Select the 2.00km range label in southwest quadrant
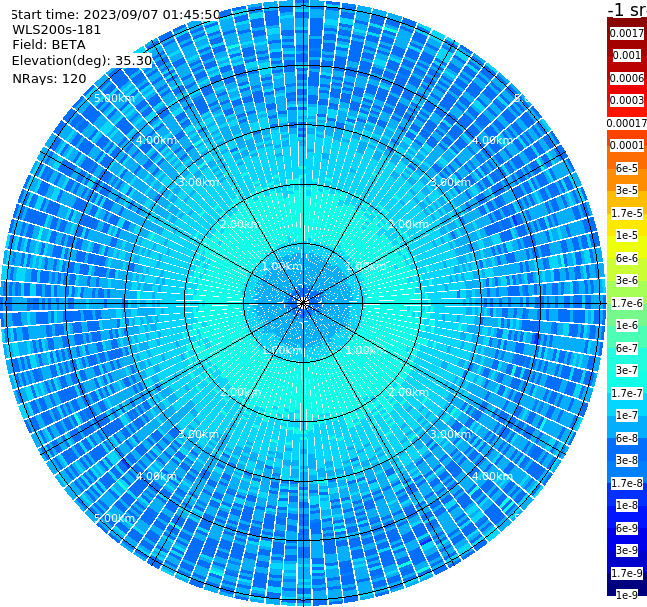Screen dimensions: 647x607 pos(241,392)
